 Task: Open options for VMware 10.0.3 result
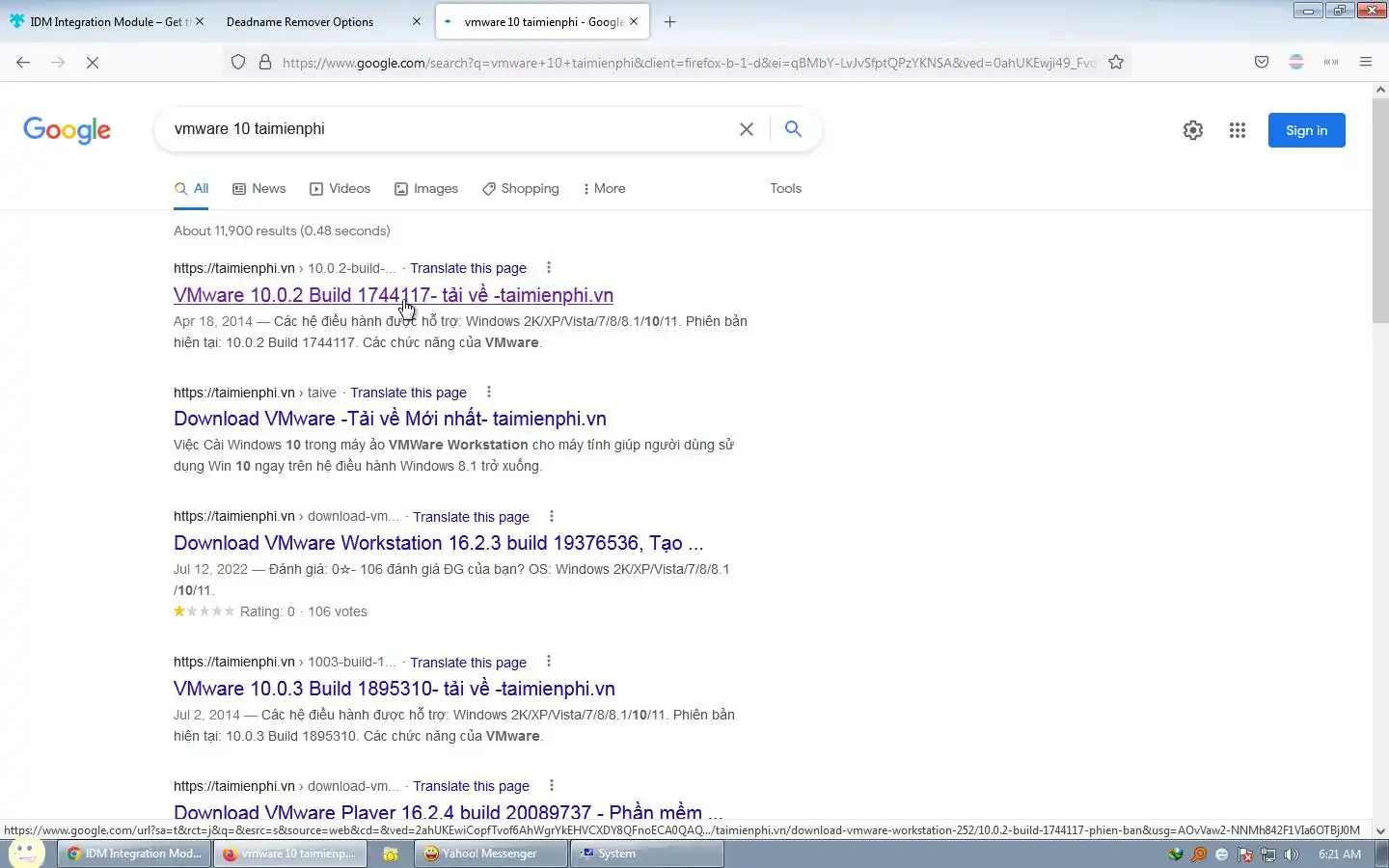click(x=549, y=662)
